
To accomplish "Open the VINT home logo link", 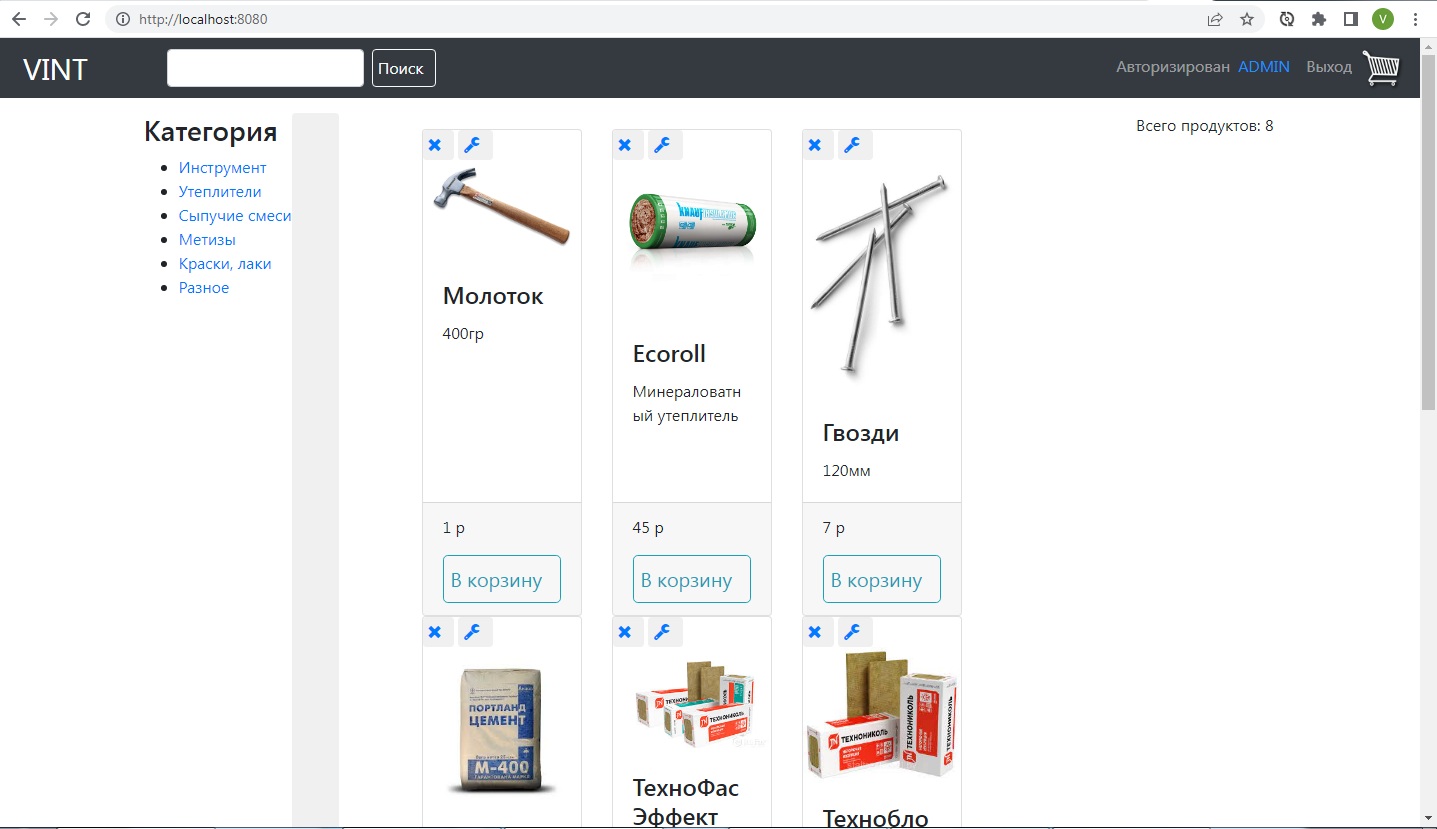I will 56,69.
